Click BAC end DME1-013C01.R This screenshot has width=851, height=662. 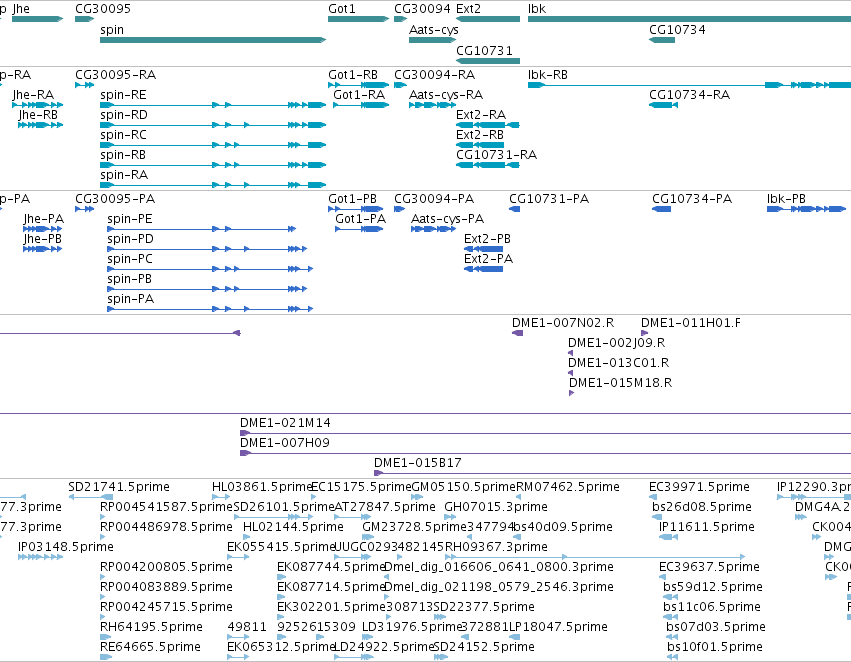618,363
